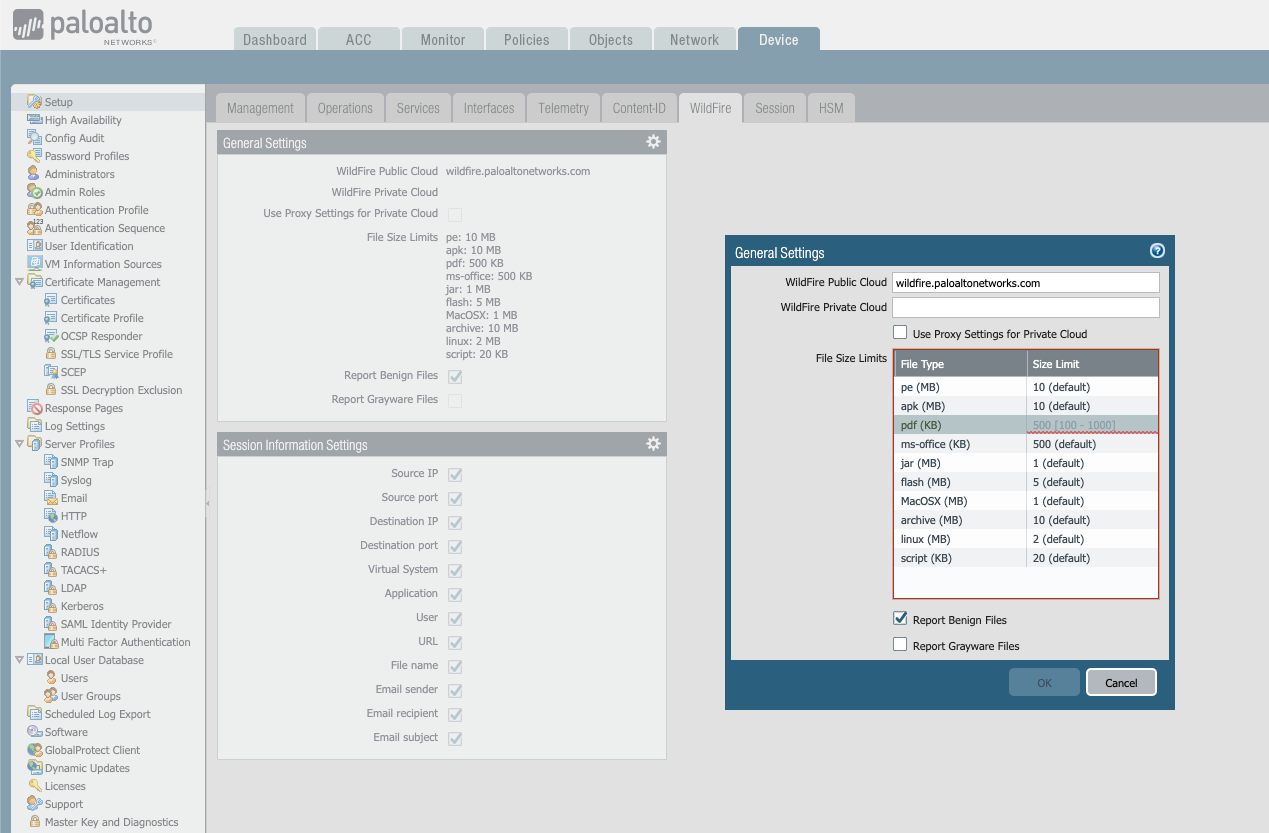This screenshot has width=1269, height=833.
Task: Click the SNMP Trap icon
Action: (51, 462)
